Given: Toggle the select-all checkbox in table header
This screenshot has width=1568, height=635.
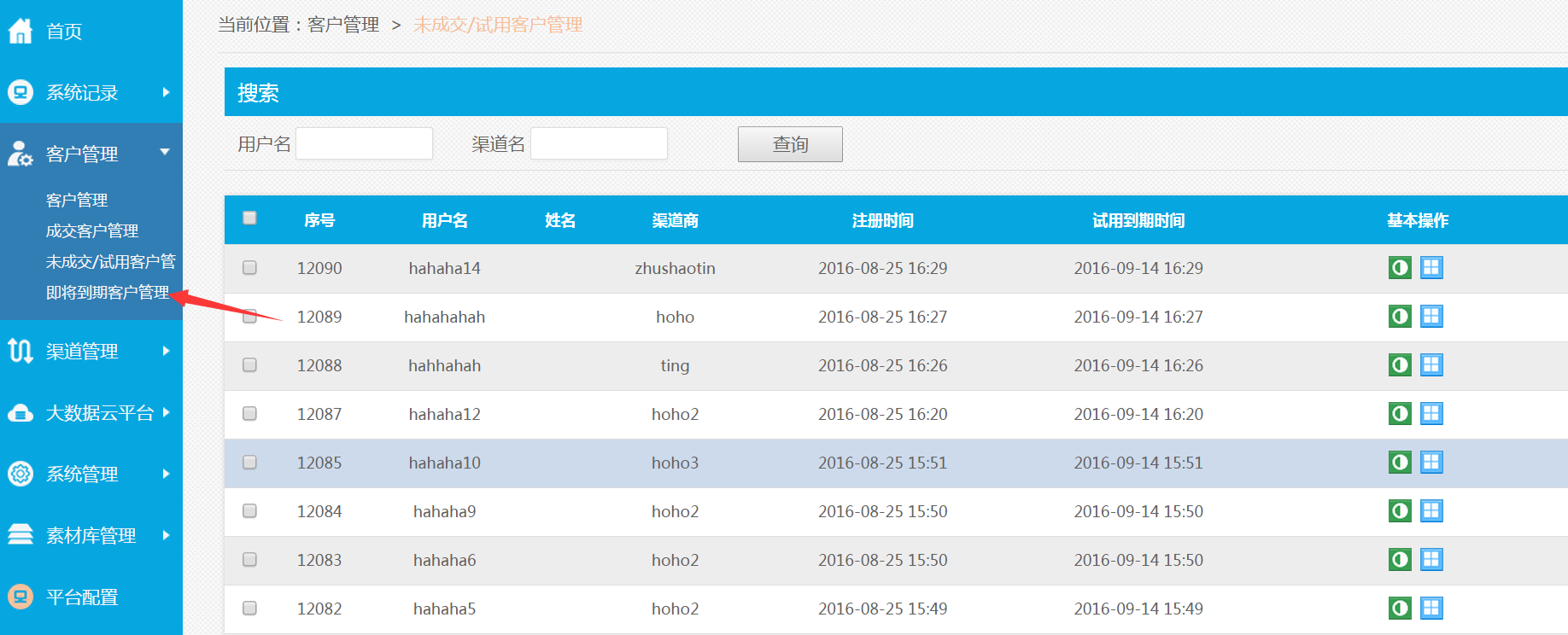Looking at the screenshot, I should coord(249,218).
